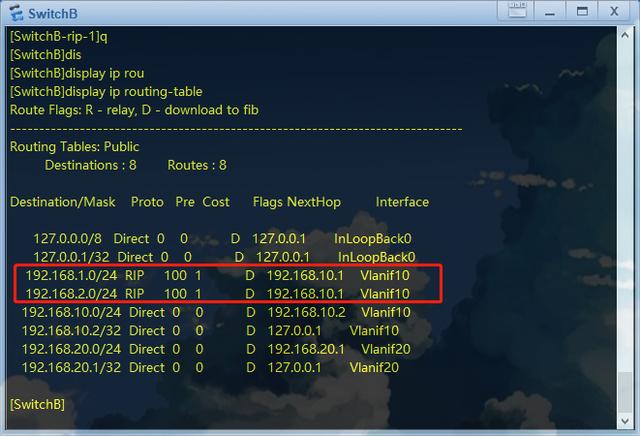Maximize the SwitchB window

[582, 11]
